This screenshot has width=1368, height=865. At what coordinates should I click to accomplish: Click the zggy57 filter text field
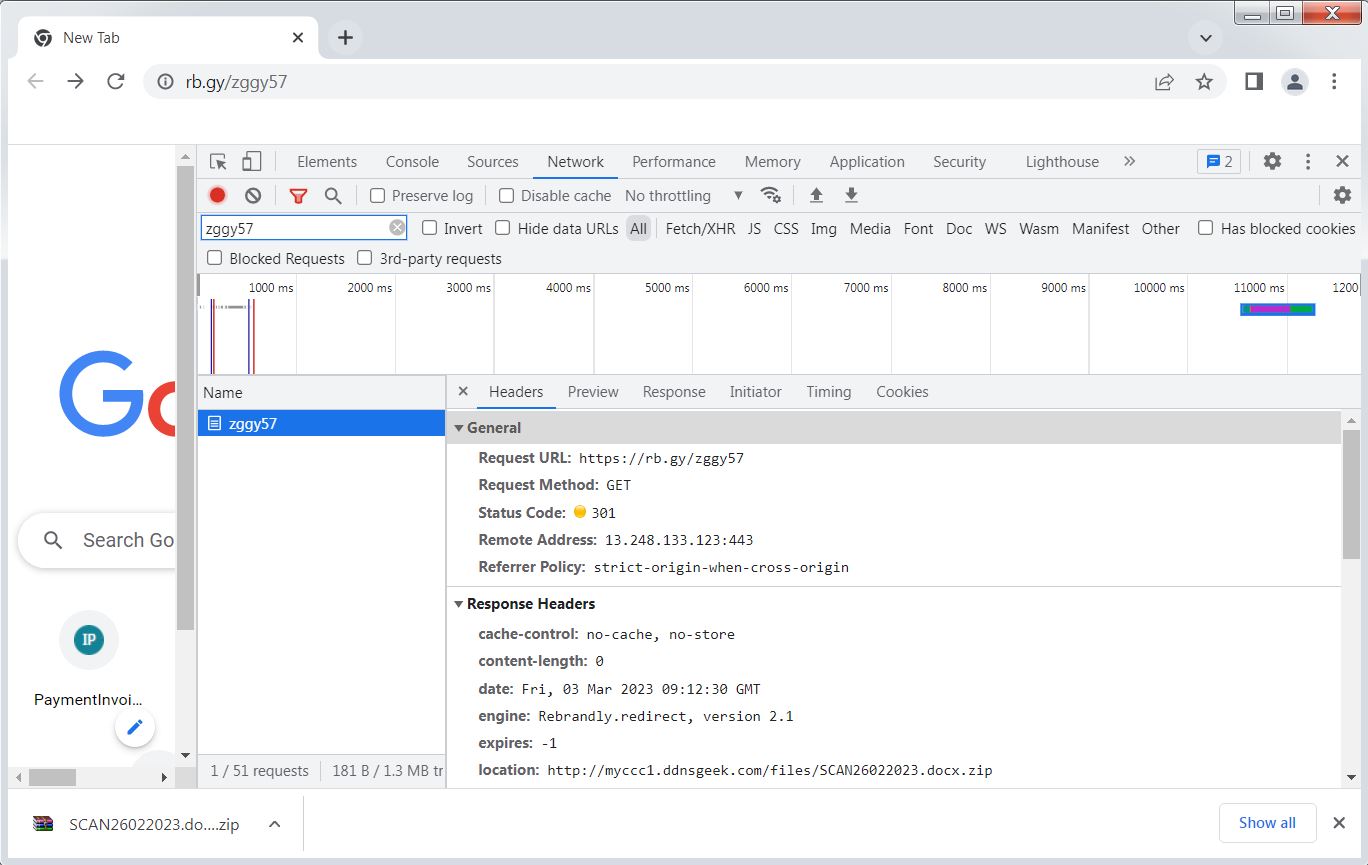[294, 228]
